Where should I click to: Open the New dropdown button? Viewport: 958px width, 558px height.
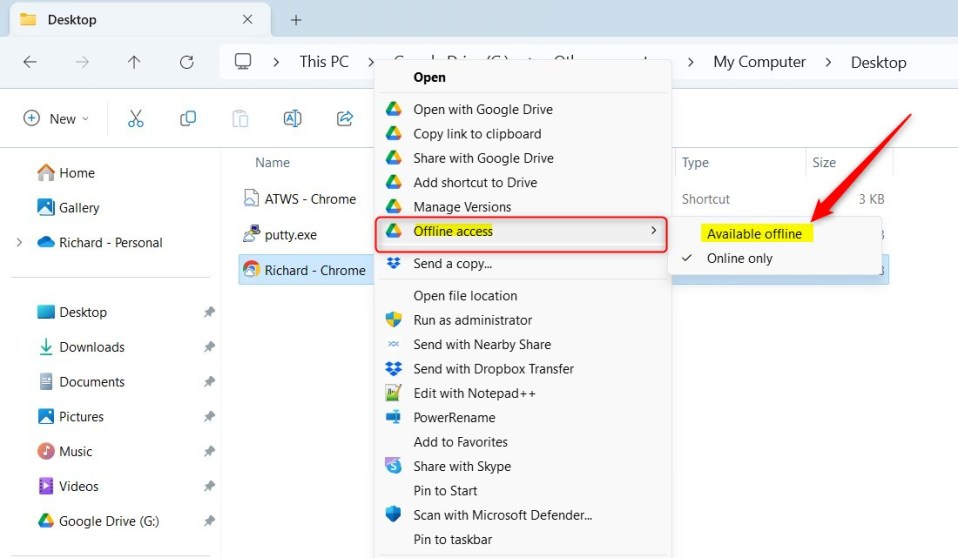[56, 119]
